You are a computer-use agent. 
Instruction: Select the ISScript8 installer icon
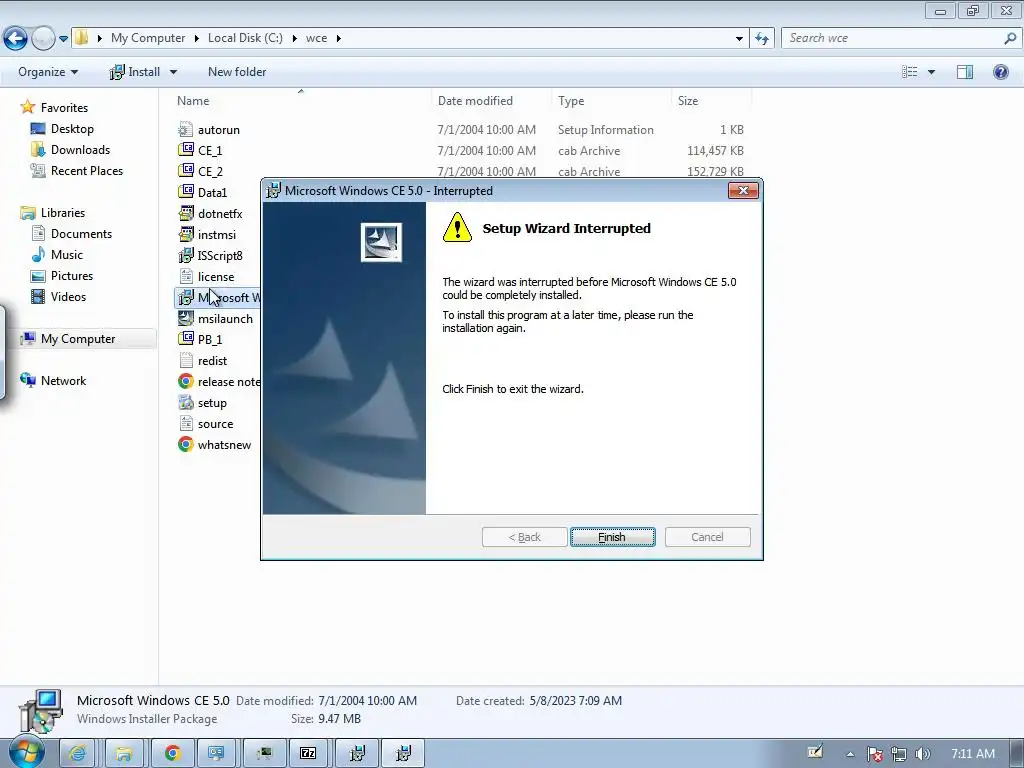pos(185,255)
